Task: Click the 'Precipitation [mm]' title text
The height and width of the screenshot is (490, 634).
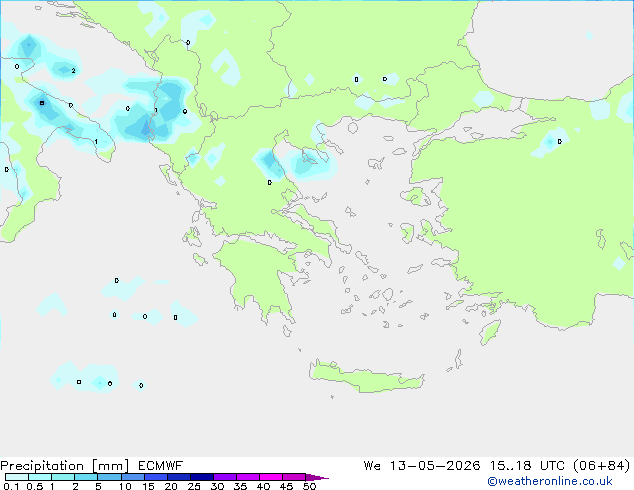Action: (x=65, y=466)
